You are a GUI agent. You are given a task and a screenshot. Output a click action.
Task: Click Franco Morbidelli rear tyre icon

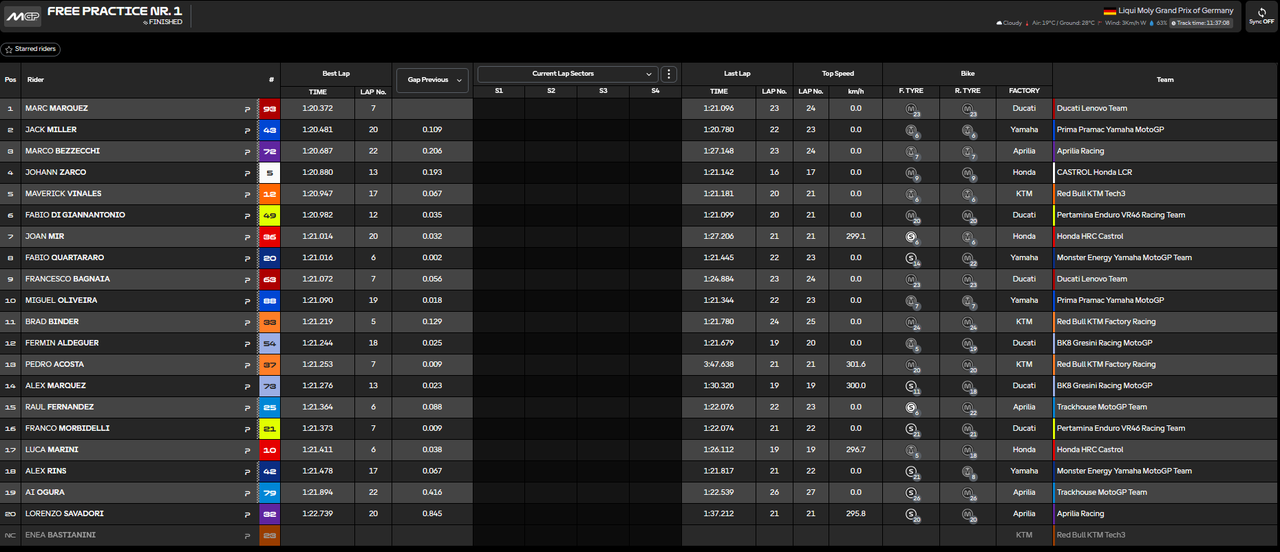coord(968,429)
